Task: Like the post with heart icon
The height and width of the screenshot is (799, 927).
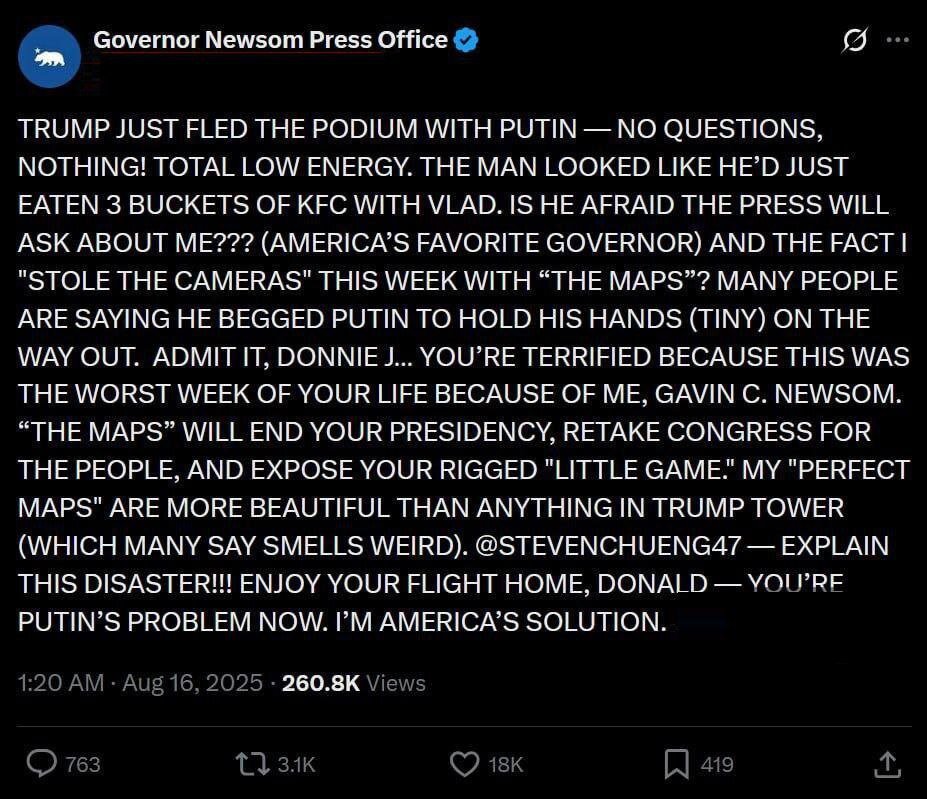Action: [464, 764]
